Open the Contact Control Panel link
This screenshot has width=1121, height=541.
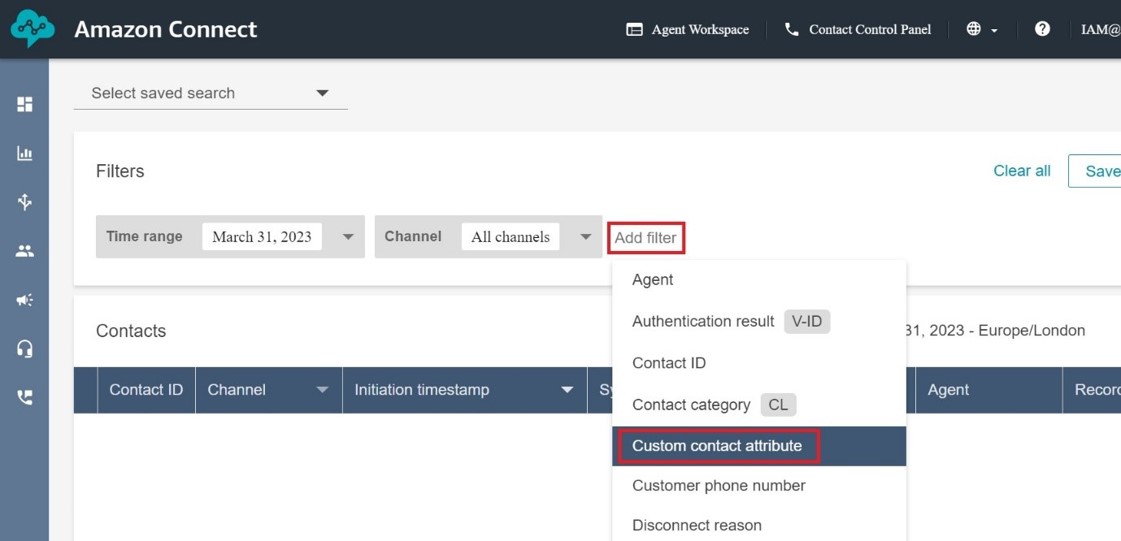point(858,29)
